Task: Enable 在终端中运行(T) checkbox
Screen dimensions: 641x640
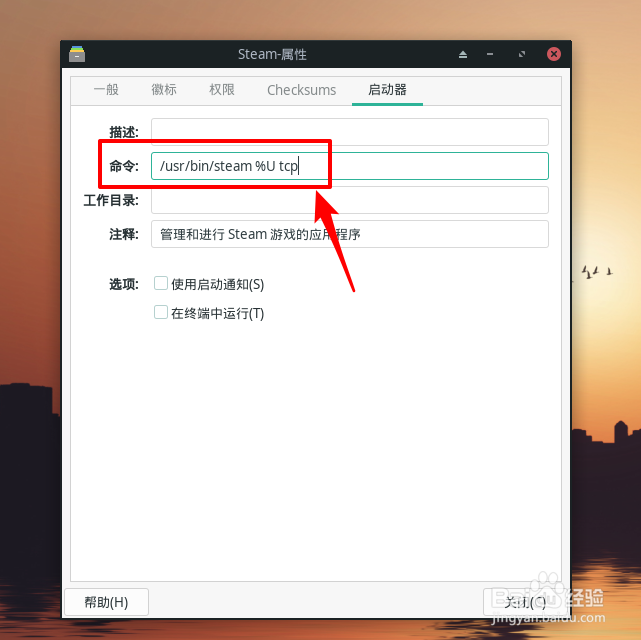Action: 161,312
